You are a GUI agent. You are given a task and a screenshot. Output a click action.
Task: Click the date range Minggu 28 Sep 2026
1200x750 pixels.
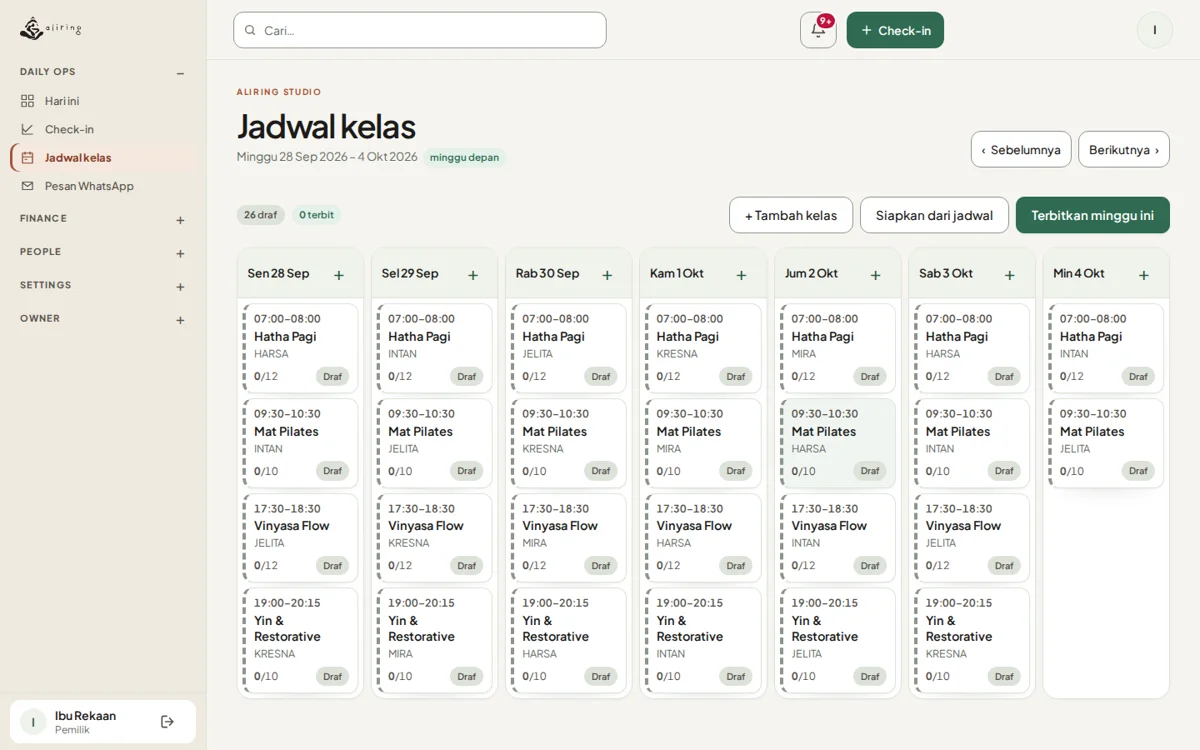[327, 157]
